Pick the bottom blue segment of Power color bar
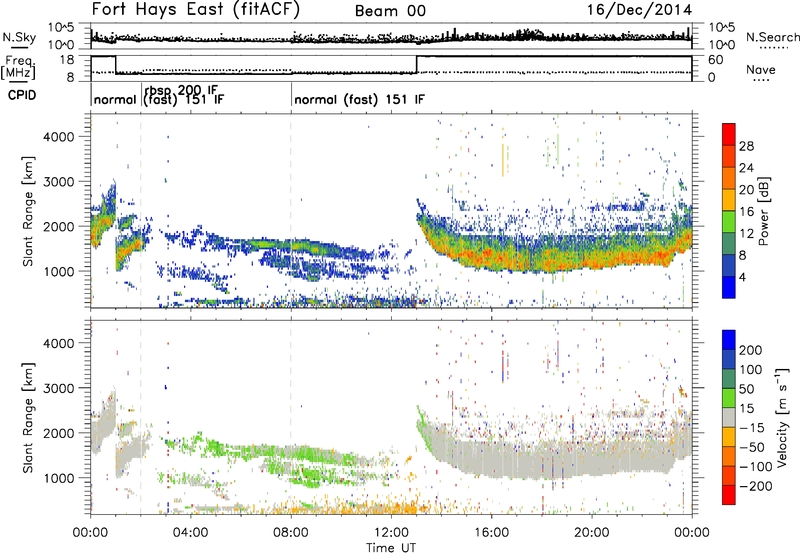Viewport: 800px width, 554px height. tap(729, 287)
